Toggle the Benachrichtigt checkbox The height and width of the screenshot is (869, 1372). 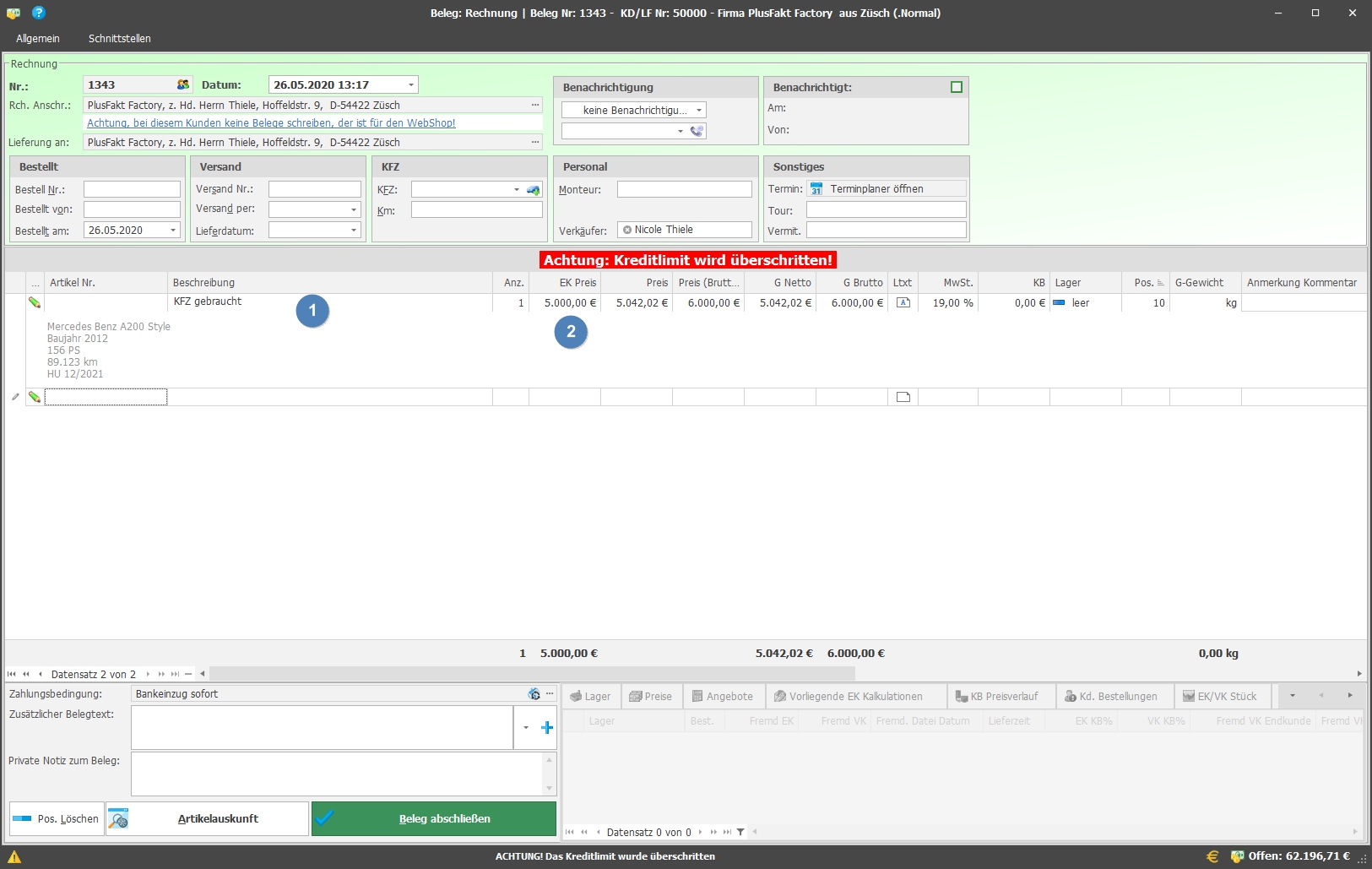point(957,87)
